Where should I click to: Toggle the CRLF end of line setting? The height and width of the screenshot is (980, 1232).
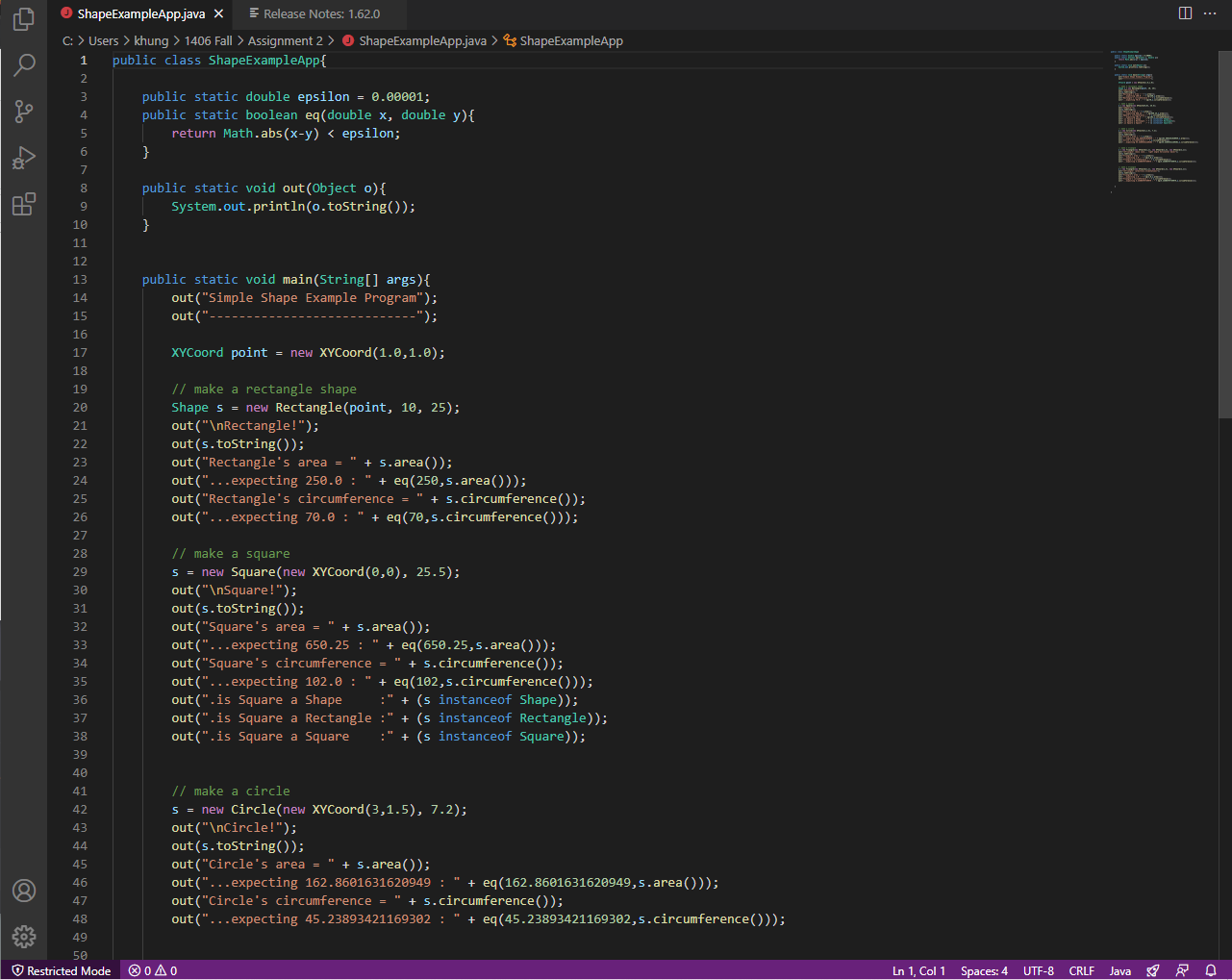tap(1081, 970)
